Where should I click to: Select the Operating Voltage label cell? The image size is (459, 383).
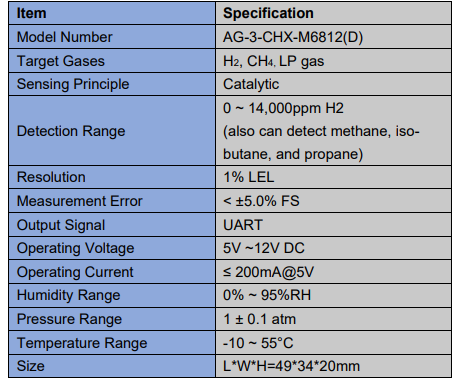(x=112, y=248)
